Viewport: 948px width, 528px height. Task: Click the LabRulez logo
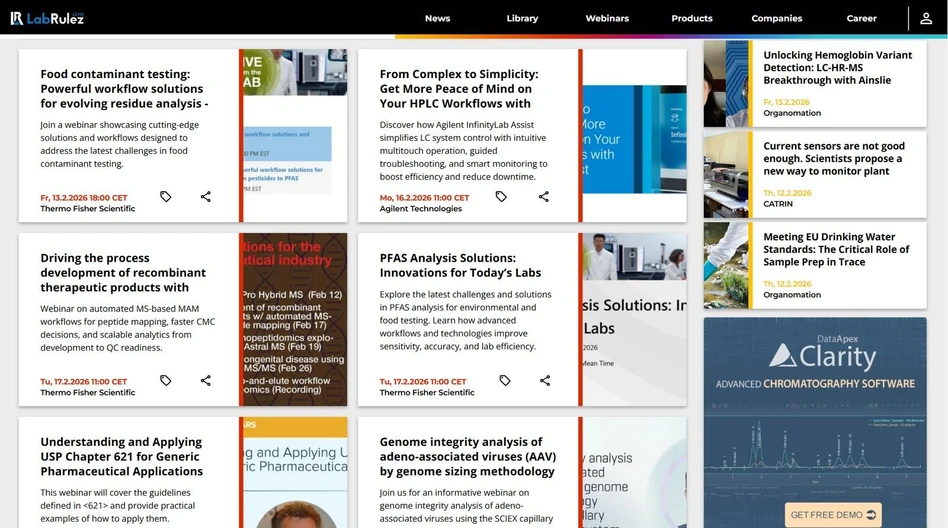47,18
